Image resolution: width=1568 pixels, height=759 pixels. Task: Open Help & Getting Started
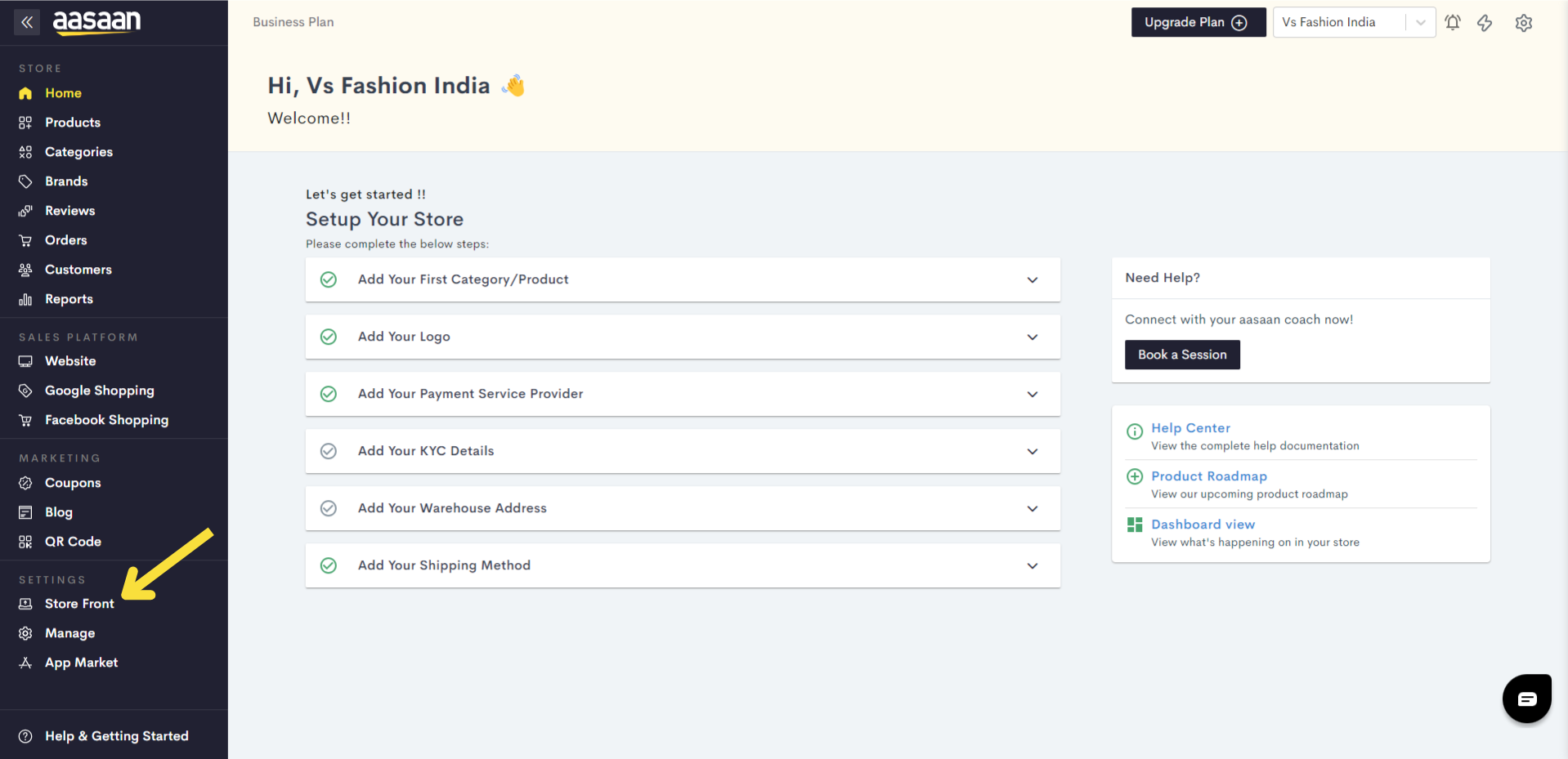[117, 736]
